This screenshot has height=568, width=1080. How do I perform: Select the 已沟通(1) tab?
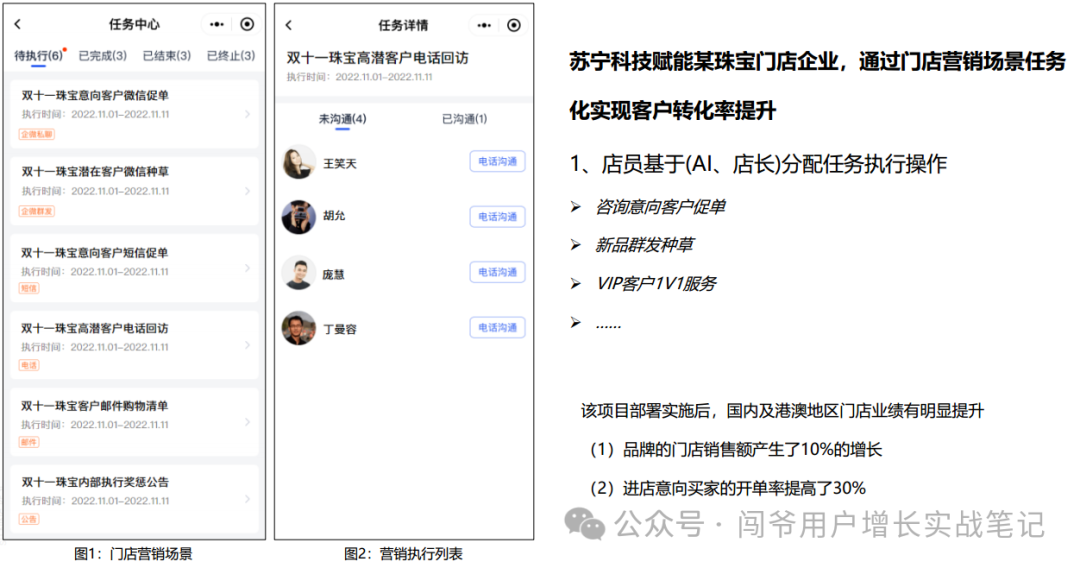pos(464,118)
